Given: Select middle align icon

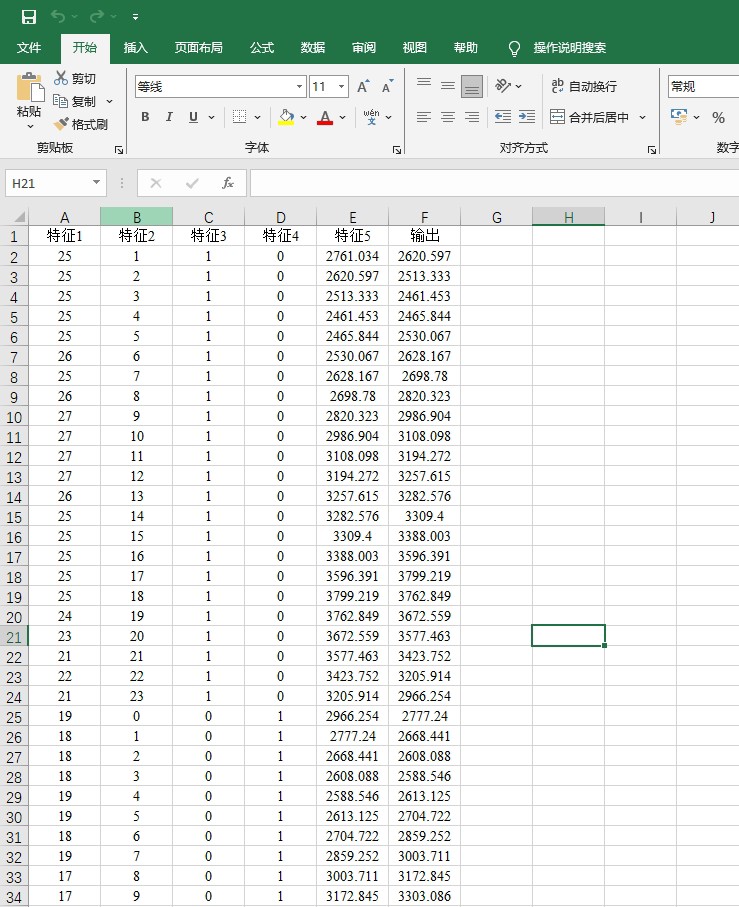Looking at the screenshot, I should tap(448, 86).
